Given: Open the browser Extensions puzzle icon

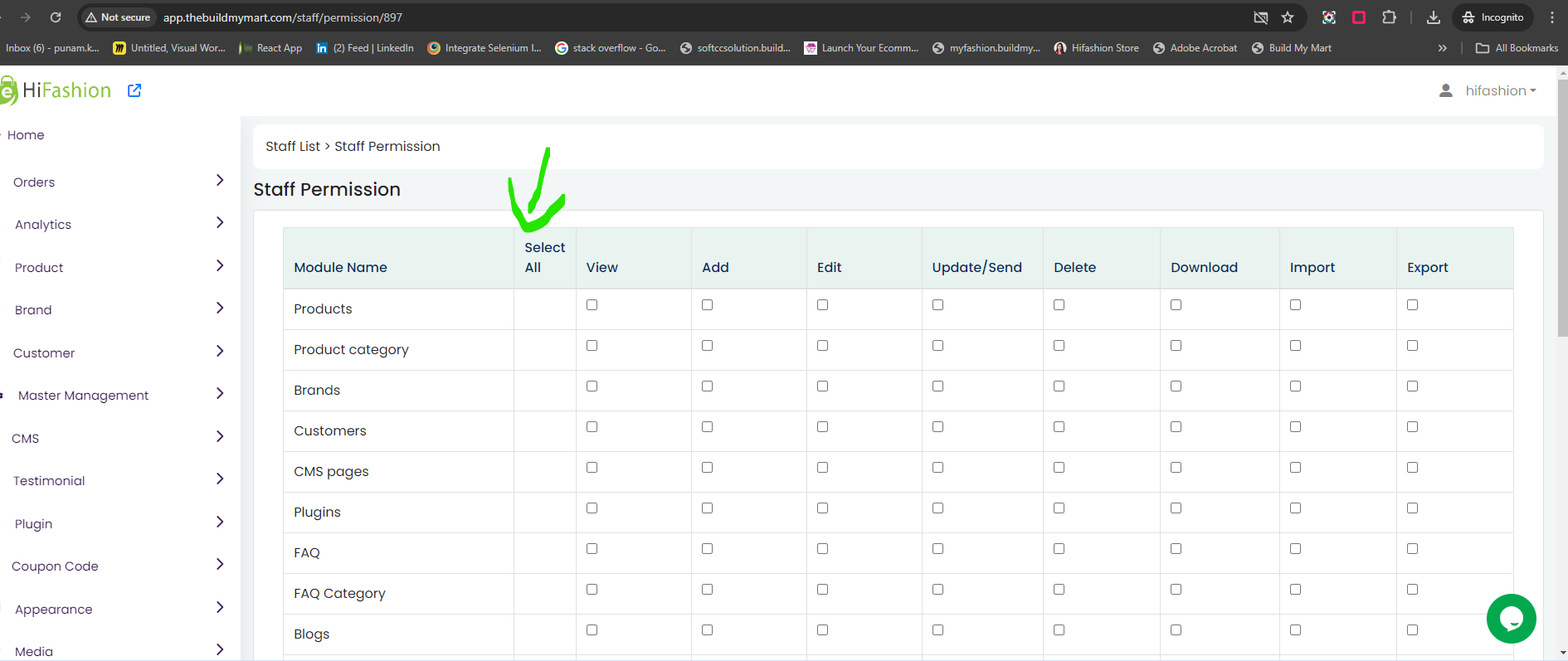Looking at the screenshot, I should (1389, 17).
